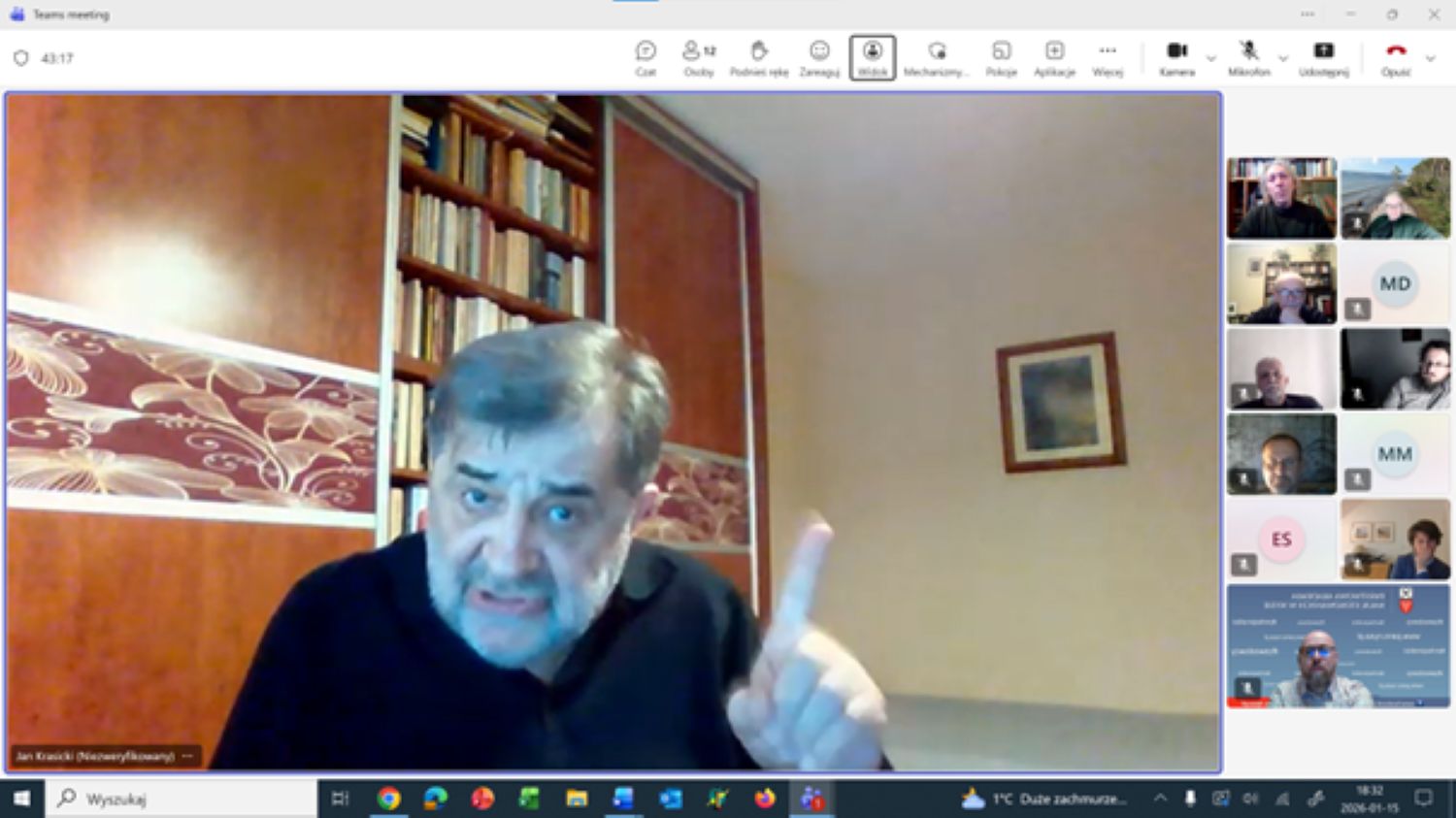The width and height of the screenshot is (1456, 818).
Task: Toggle the Kamera on or off
Action: [x=1176, y=57]
